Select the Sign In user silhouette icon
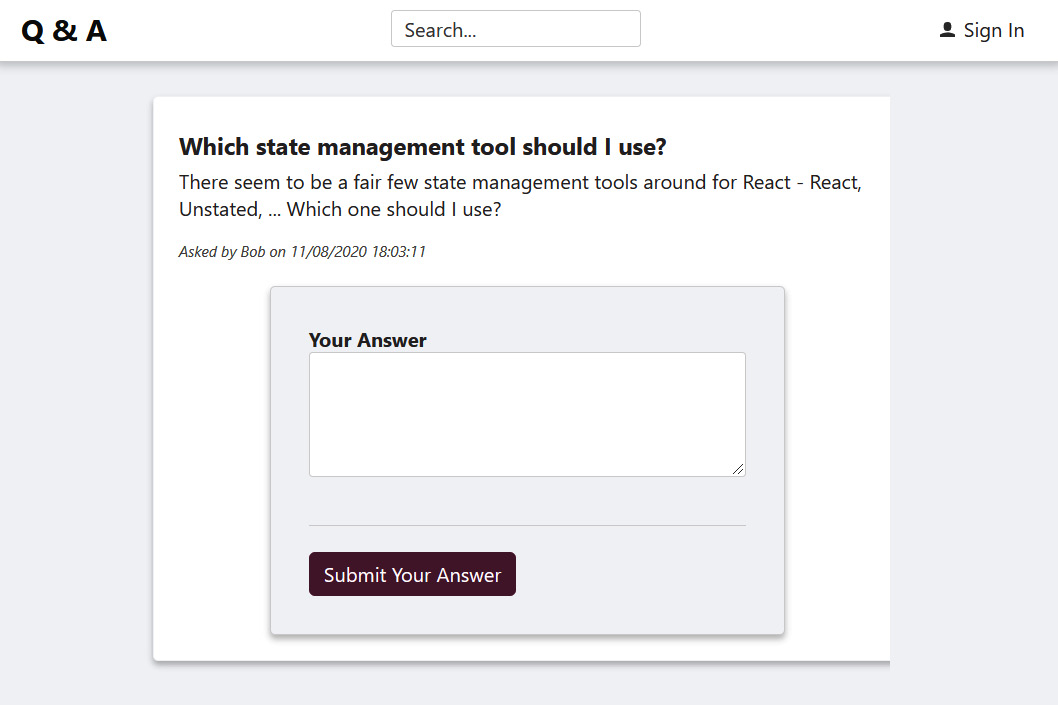The width and height of the screenshot is (1058, 705). tap(945, 29)
